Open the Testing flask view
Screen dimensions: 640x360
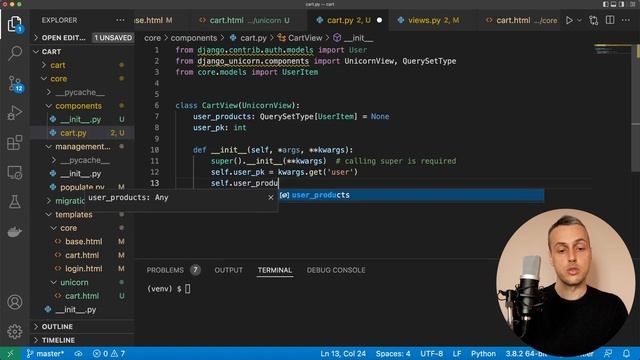click(x=15, y=202)
